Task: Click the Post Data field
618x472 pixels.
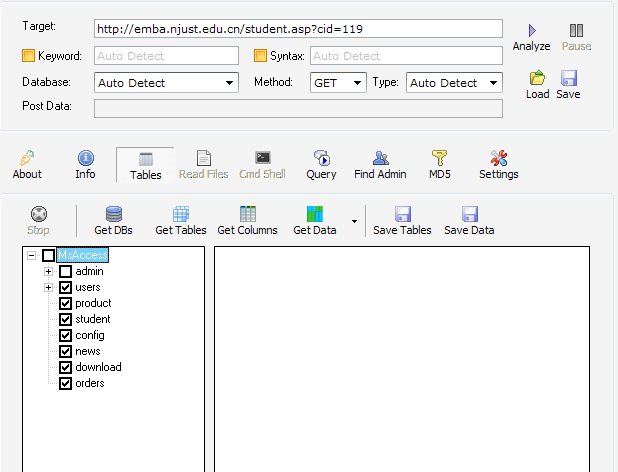Action: (x=298, y=108)
